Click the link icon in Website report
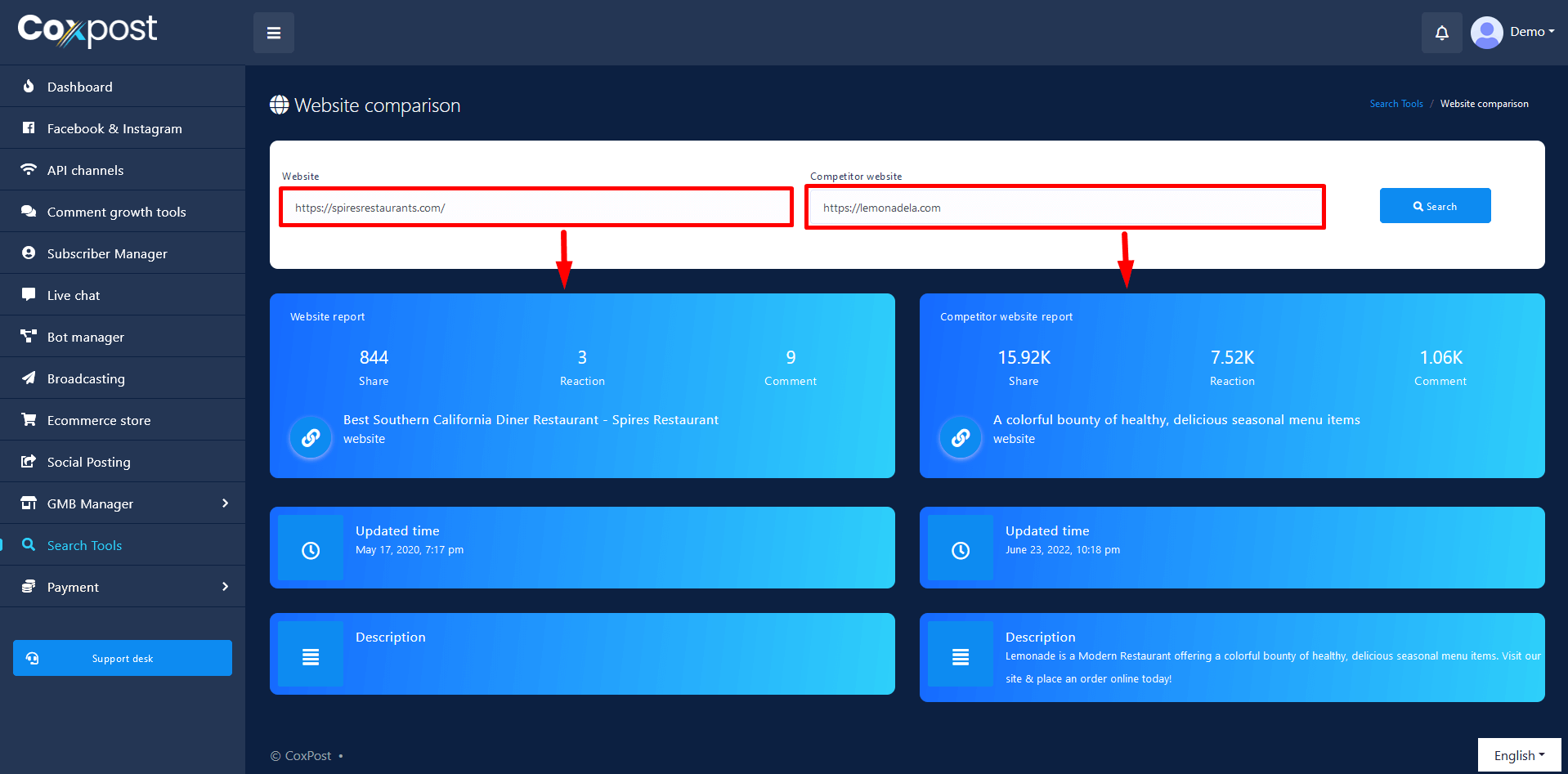 311,438
